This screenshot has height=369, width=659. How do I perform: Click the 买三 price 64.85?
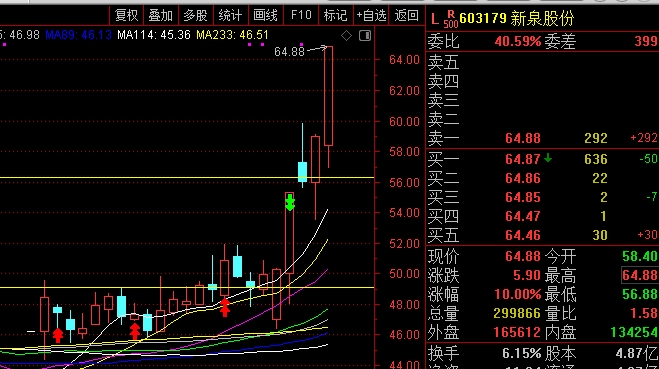pyautogui.click(x=523, y=197)
